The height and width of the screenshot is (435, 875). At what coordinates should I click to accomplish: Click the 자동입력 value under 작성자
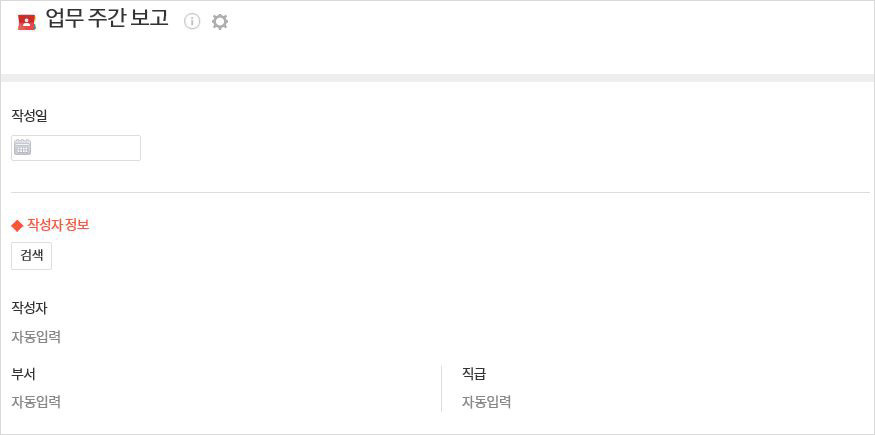point(36,337)
